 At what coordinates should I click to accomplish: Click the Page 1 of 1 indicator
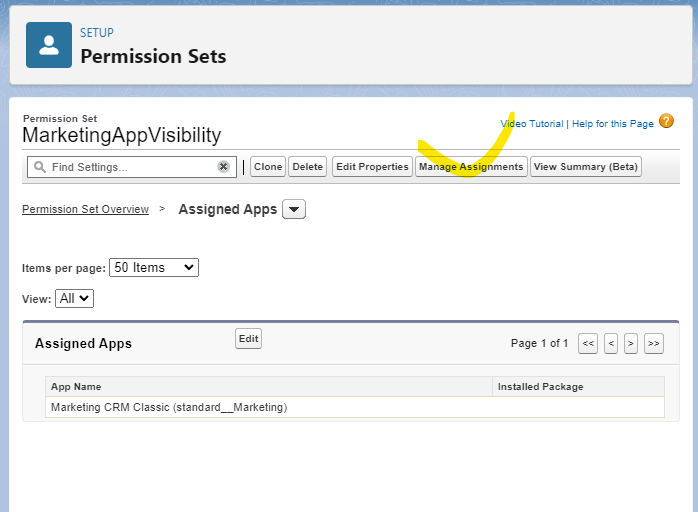click(540, 343)
